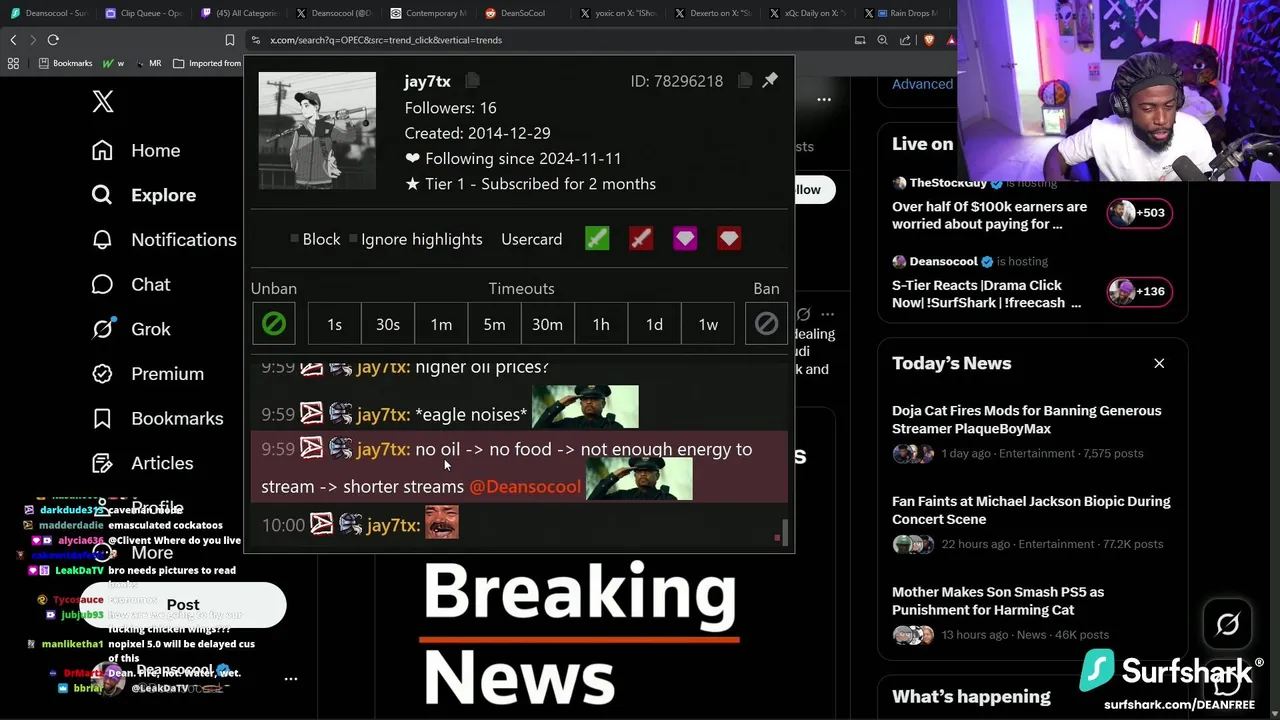Click the Explore magnifier icon
Screen dimensions: 1280x720
pyautogui.click(x=102, y=195)
